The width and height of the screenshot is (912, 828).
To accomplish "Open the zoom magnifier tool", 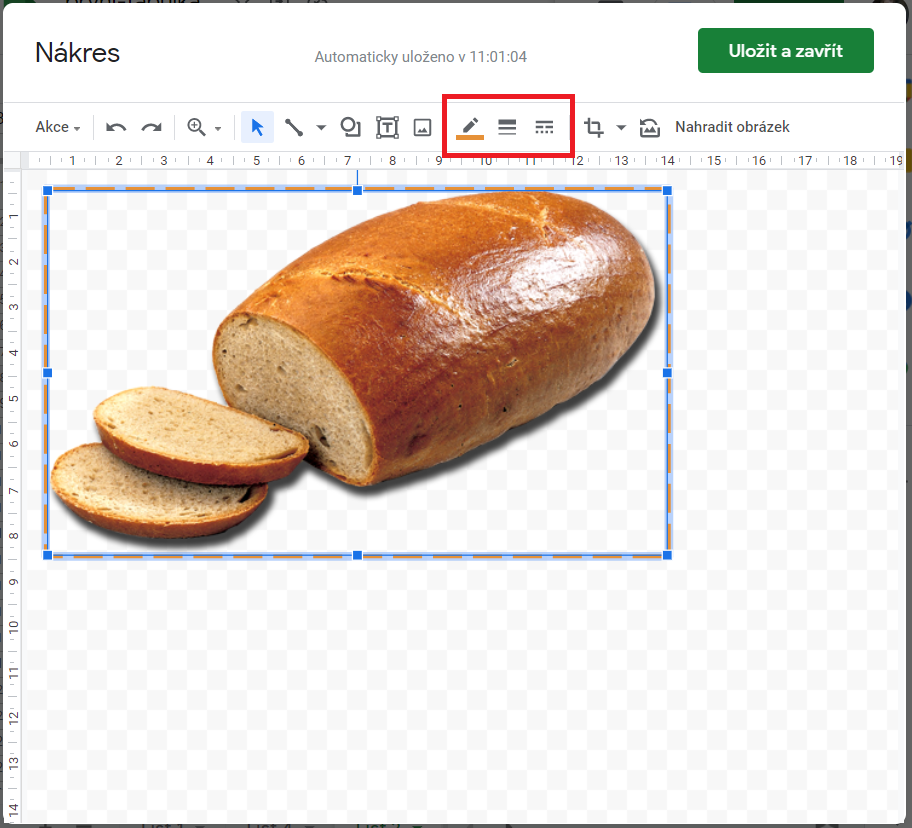I will pos(196,127).
